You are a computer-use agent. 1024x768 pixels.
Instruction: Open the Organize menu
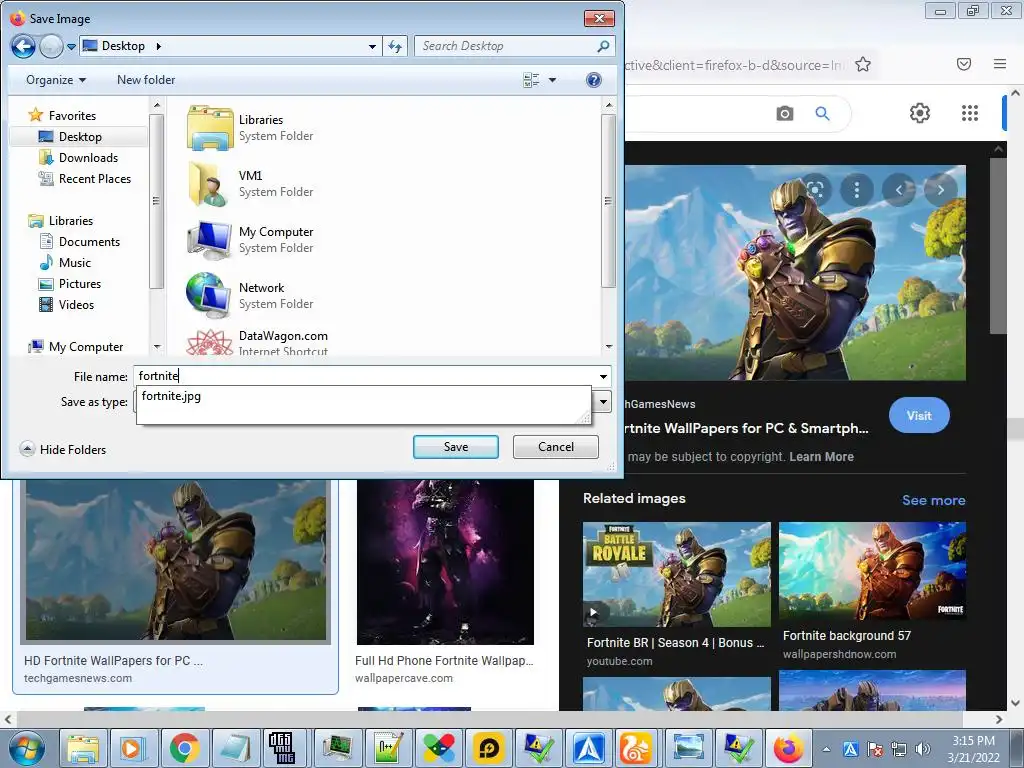56,80
